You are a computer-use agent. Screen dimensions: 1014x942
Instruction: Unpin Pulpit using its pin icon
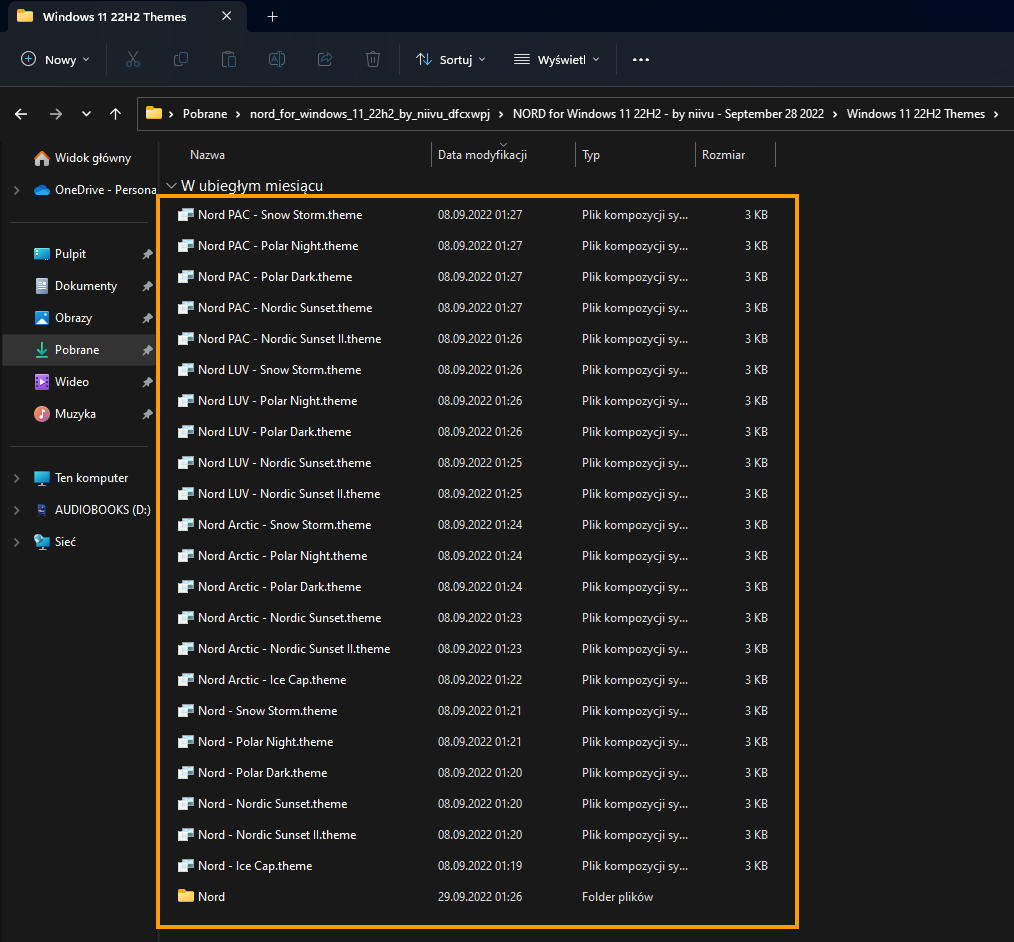[x=147, y=254]
